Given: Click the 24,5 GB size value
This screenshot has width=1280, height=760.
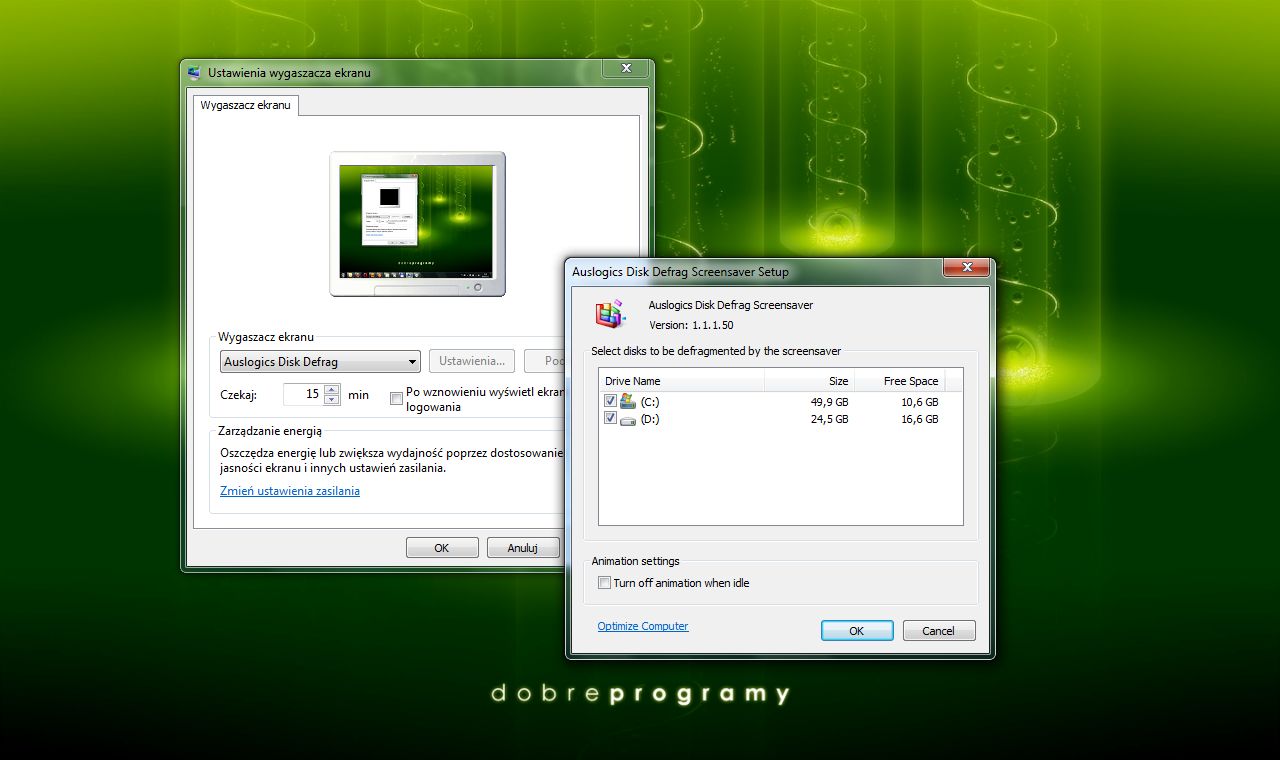Looking at the screenshot, I should pyautogui.click(x=830, y=420).
